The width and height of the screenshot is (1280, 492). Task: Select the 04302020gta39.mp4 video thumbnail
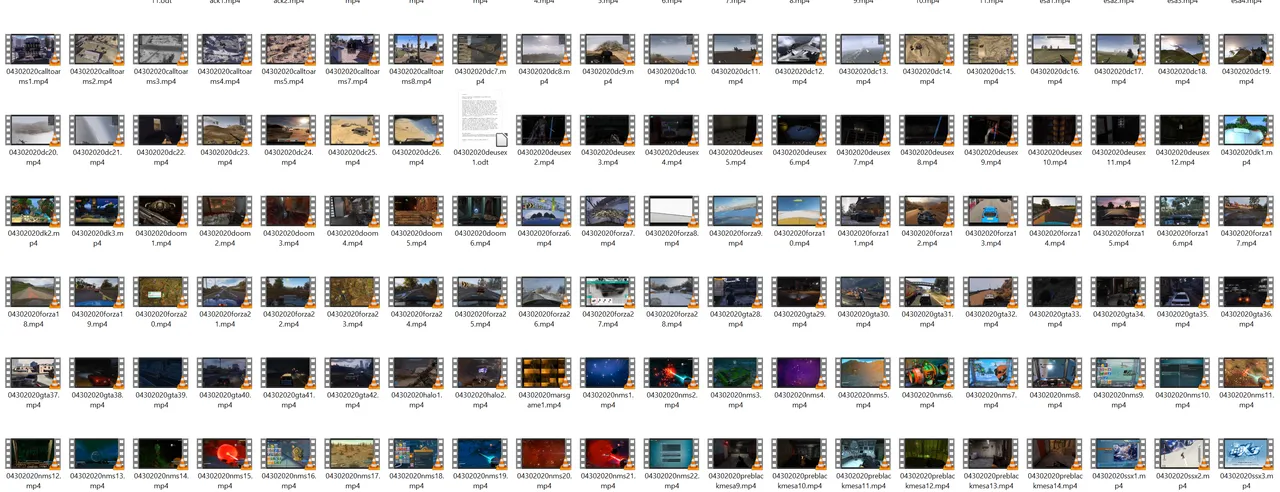coord(161,373)
